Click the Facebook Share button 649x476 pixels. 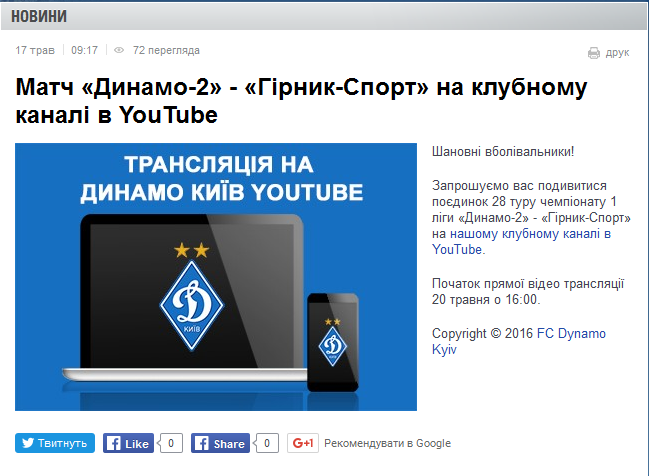pyautogui.click(x=220, y=443)
